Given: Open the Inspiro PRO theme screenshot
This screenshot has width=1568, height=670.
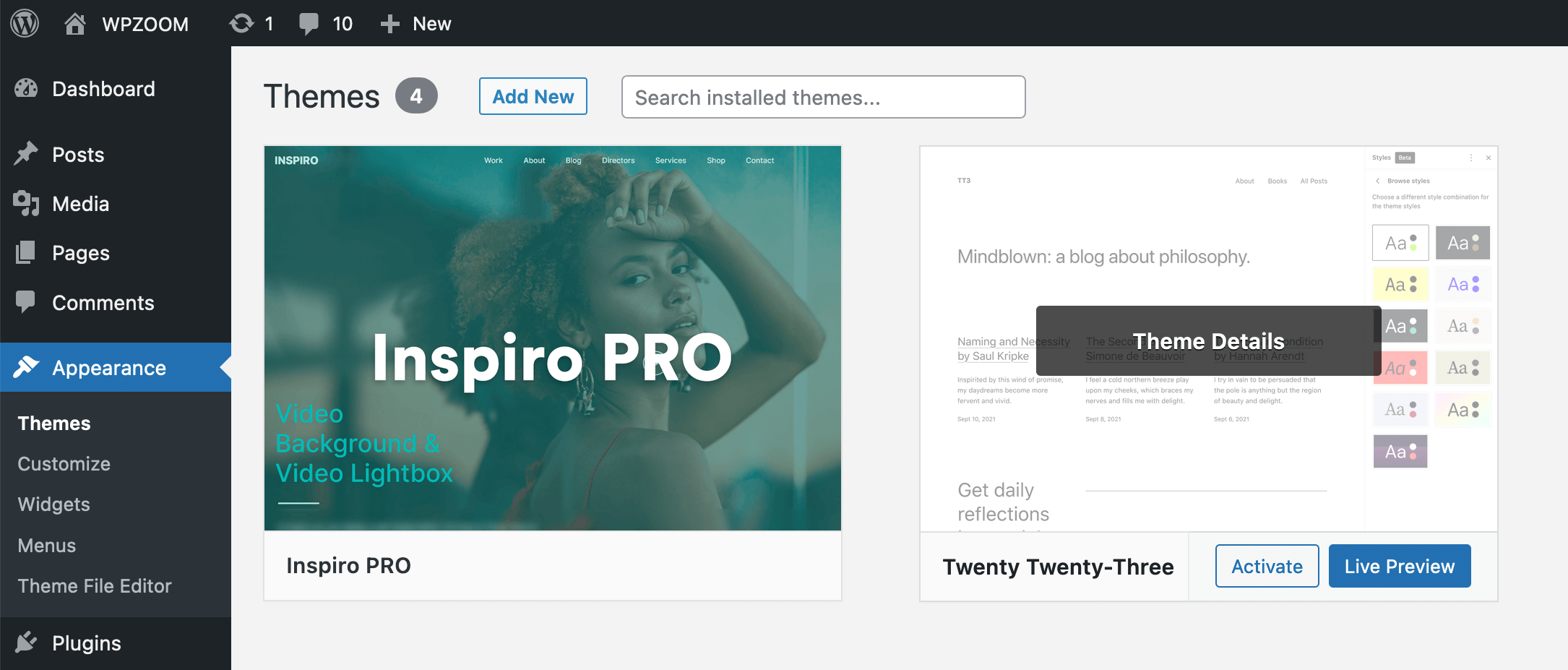Looking at the screenshot, I should pos(553,338).
